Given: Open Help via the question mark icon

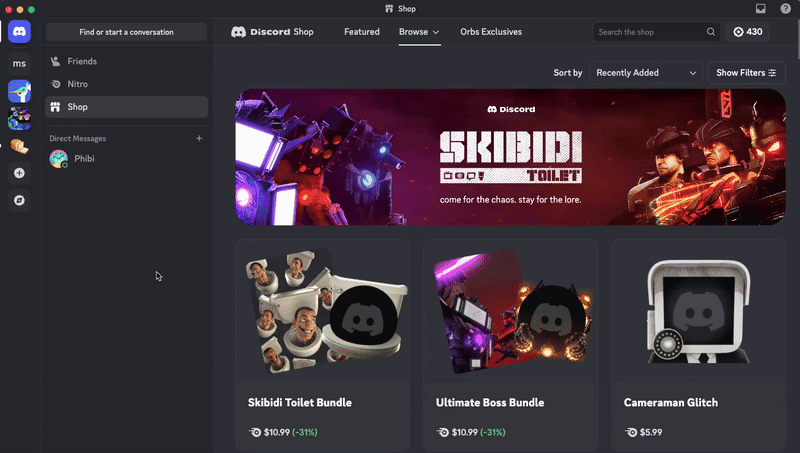Looking at the screenshot, I should click(x=785, y=8).
